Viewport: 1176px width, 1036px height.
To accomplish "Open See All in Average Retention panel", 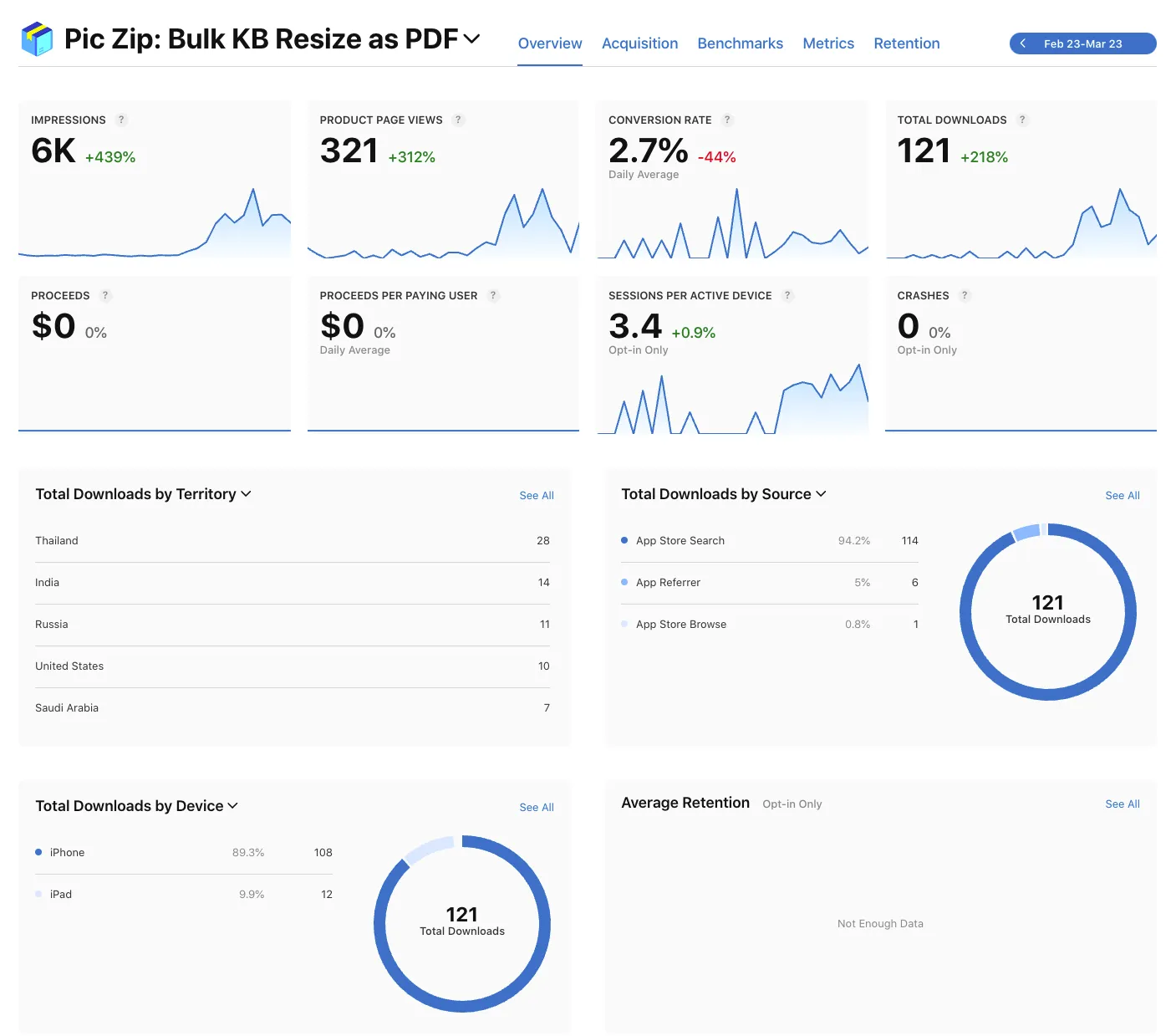I will pyautogui.click(x=1122, y=804).
